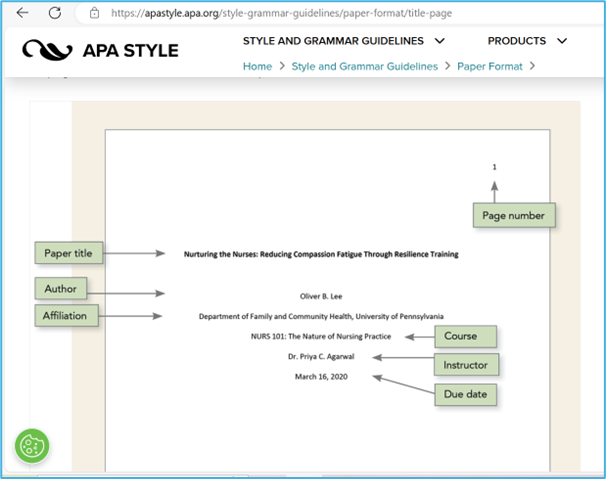Click the APA STYLE wordmark text
Viewport: 606px width, 479px height.
(131, 51)
